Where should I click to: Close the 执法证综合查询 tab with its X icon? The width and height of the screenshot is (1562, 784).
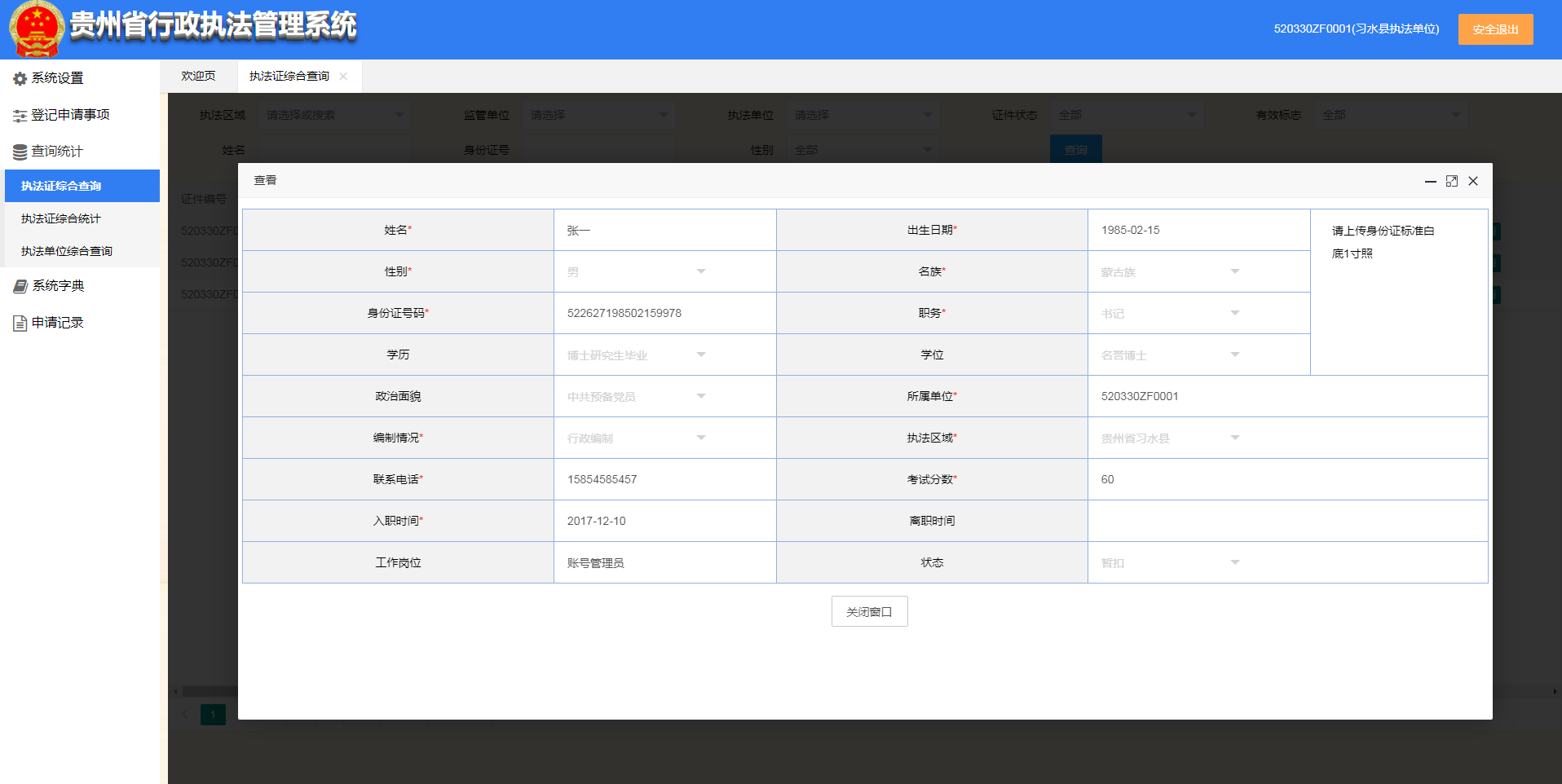point(343,77)
